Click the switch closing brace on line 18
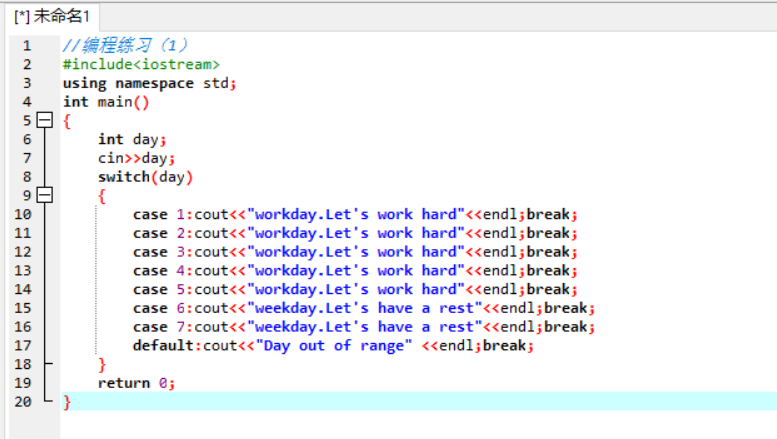The width and height of the screenshot is (777, 439). tap(102, 365)
